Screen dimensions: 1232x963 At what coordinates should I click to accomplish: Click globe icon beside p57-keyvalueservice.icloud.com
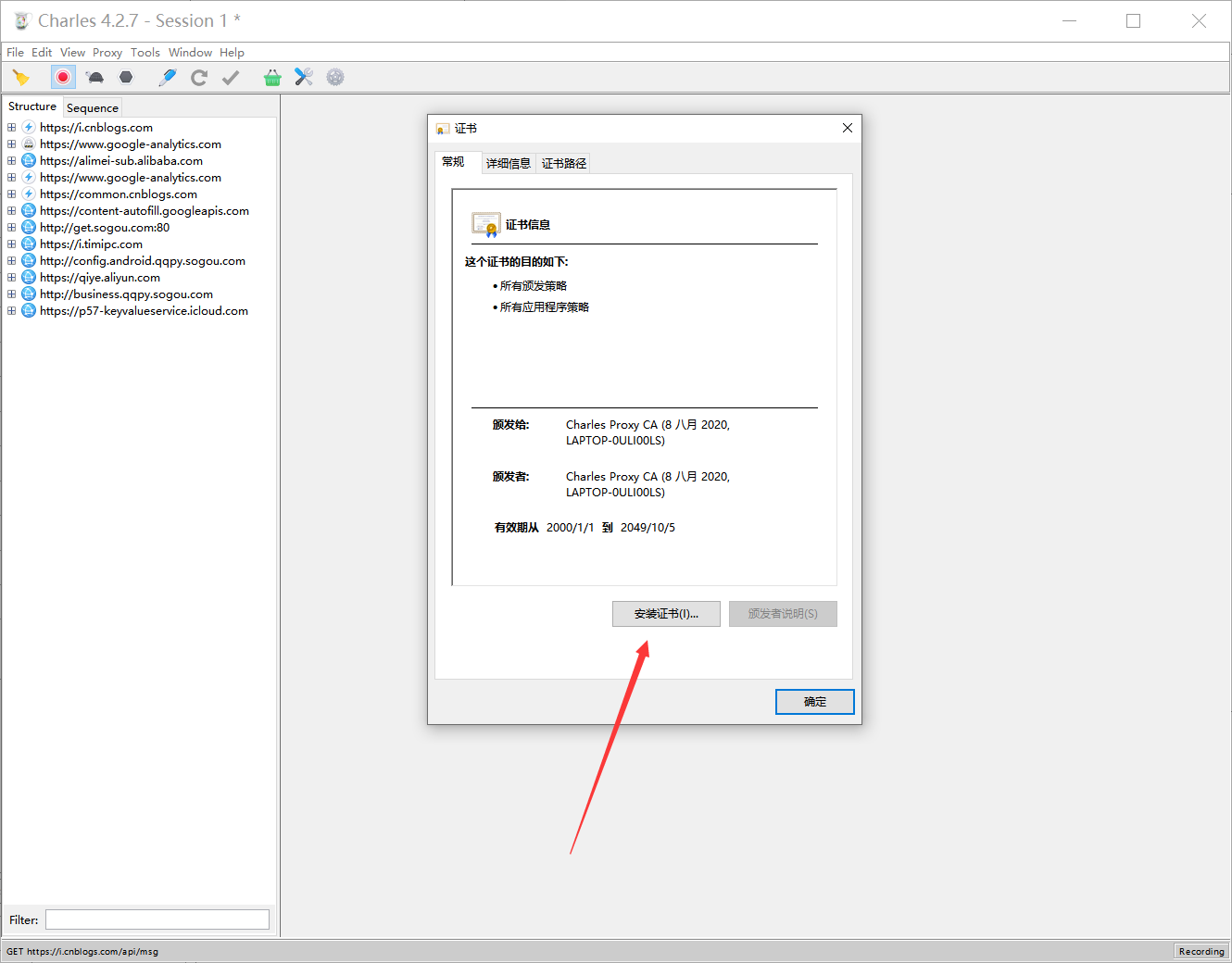click(29, 311)
